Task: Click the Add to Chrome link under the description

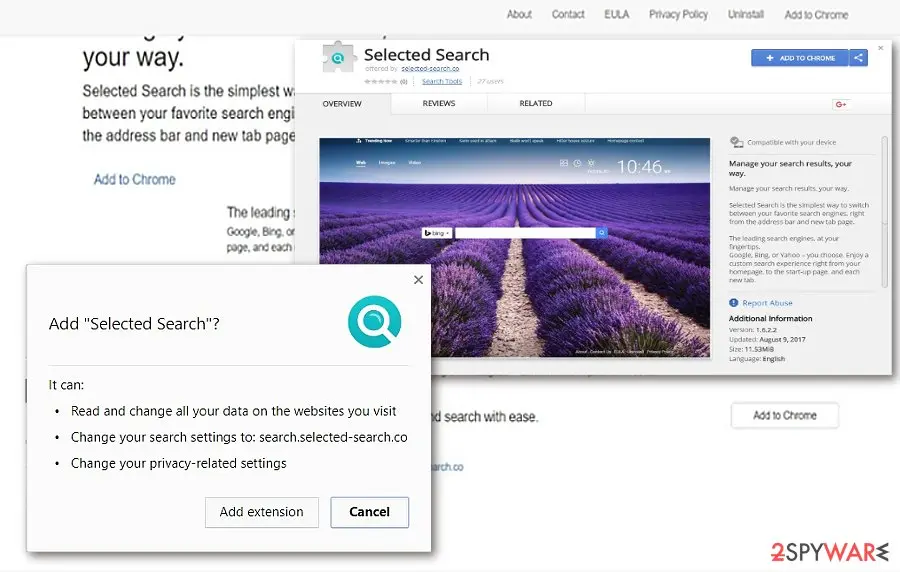Action: coord(135,180)
